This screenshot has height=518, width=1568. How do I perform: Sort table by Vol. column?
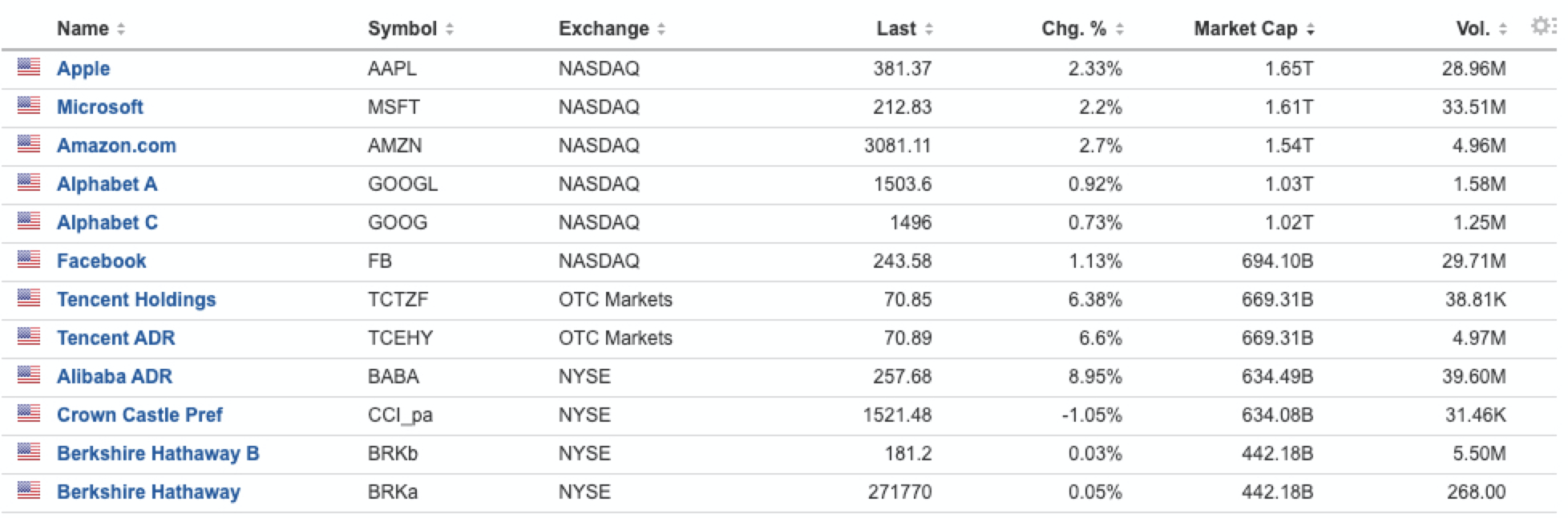pos(1481,29)
